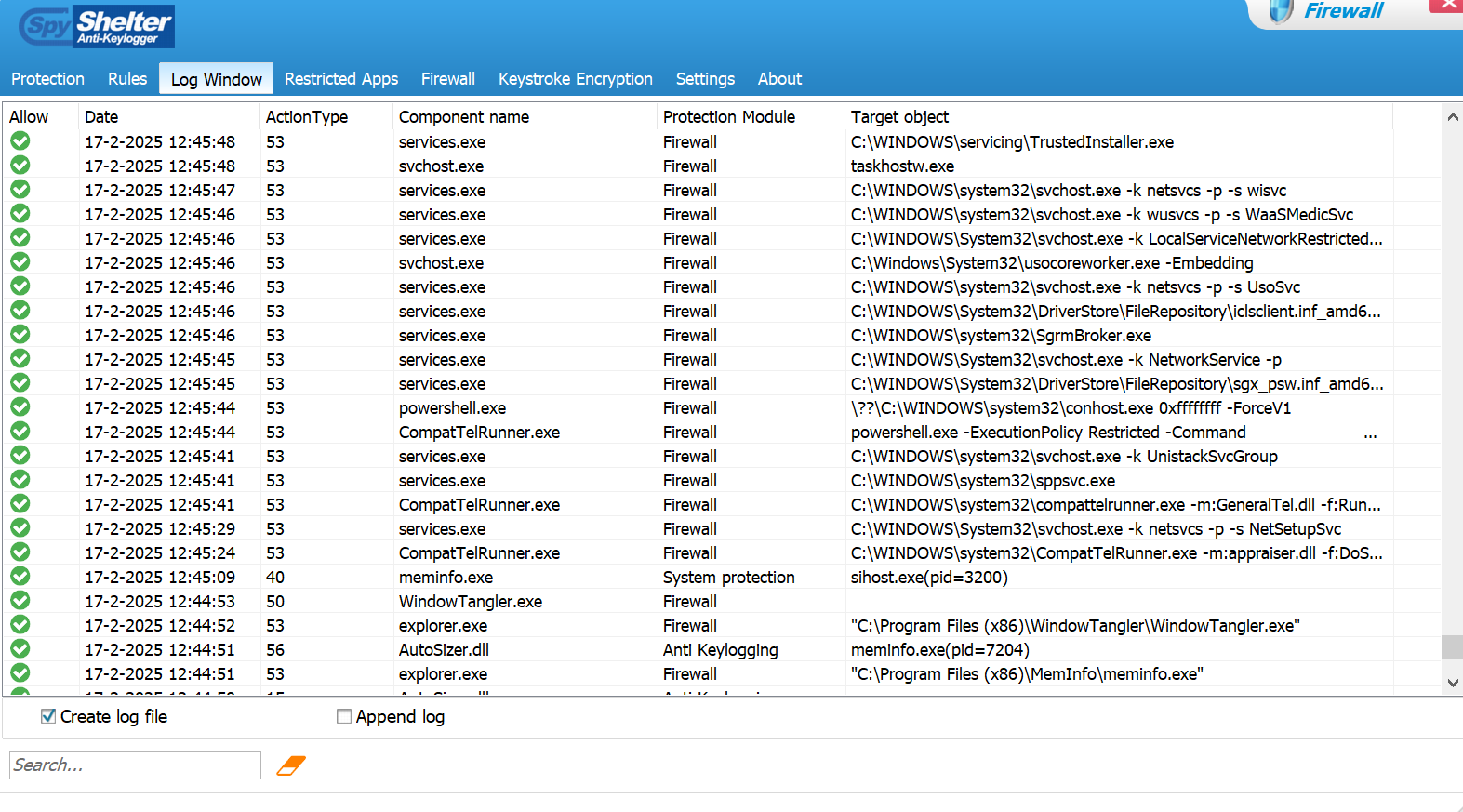Select the powershell.exe component cell
The width and height of the screenshot is (1463, 812).
452,407
